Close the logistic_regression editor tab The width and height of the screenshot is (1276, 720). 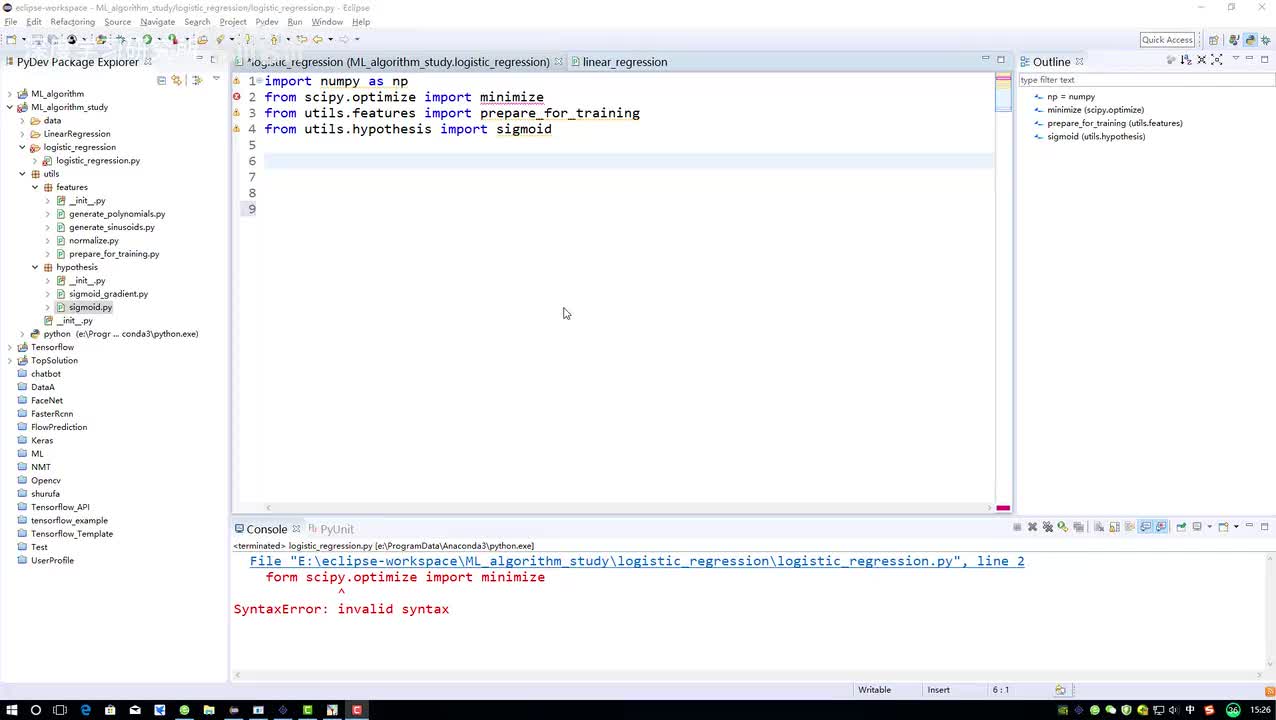[558, 62]
